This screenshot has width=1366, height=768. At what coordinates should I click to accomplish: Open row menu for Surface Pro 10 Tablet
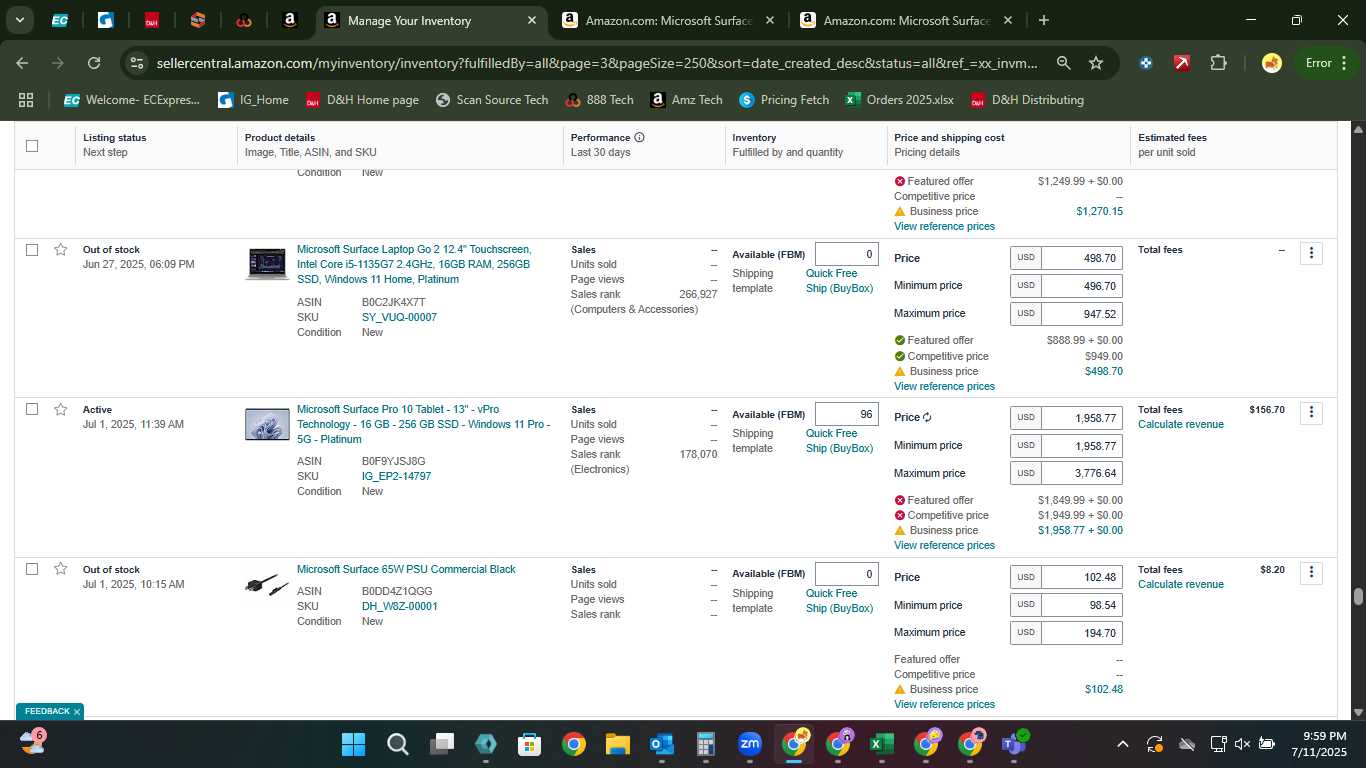tap(1311, 413)
